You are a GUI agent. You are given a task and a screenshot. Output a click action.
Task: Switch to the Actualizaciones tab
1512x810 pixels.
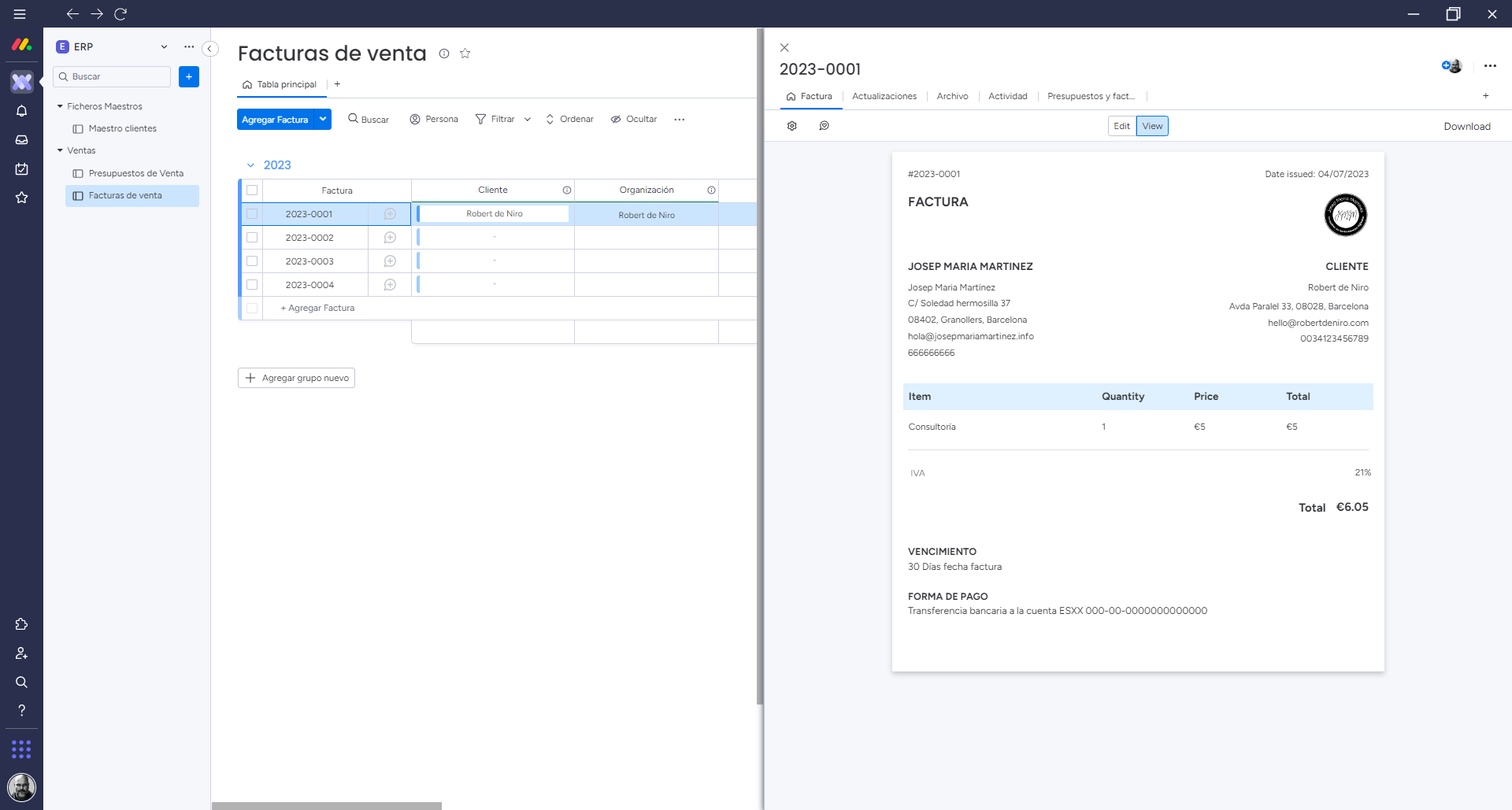tap(884, 97)
